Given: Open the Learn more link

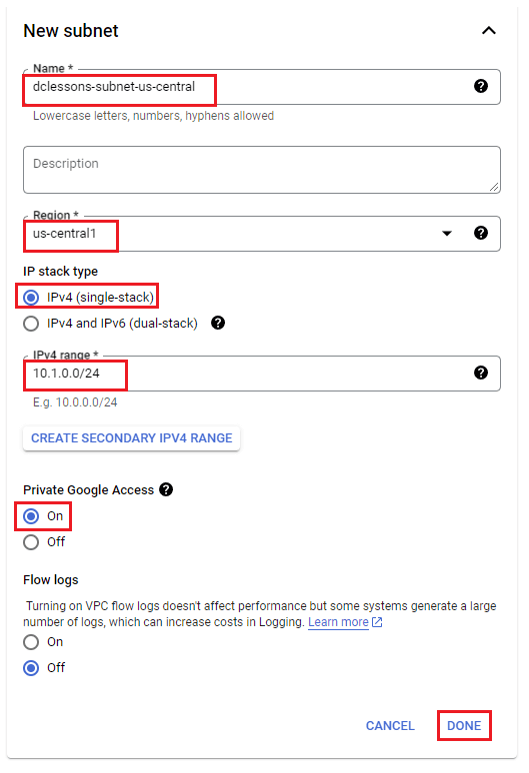Looking at the screenshot, I should [338, 622].
